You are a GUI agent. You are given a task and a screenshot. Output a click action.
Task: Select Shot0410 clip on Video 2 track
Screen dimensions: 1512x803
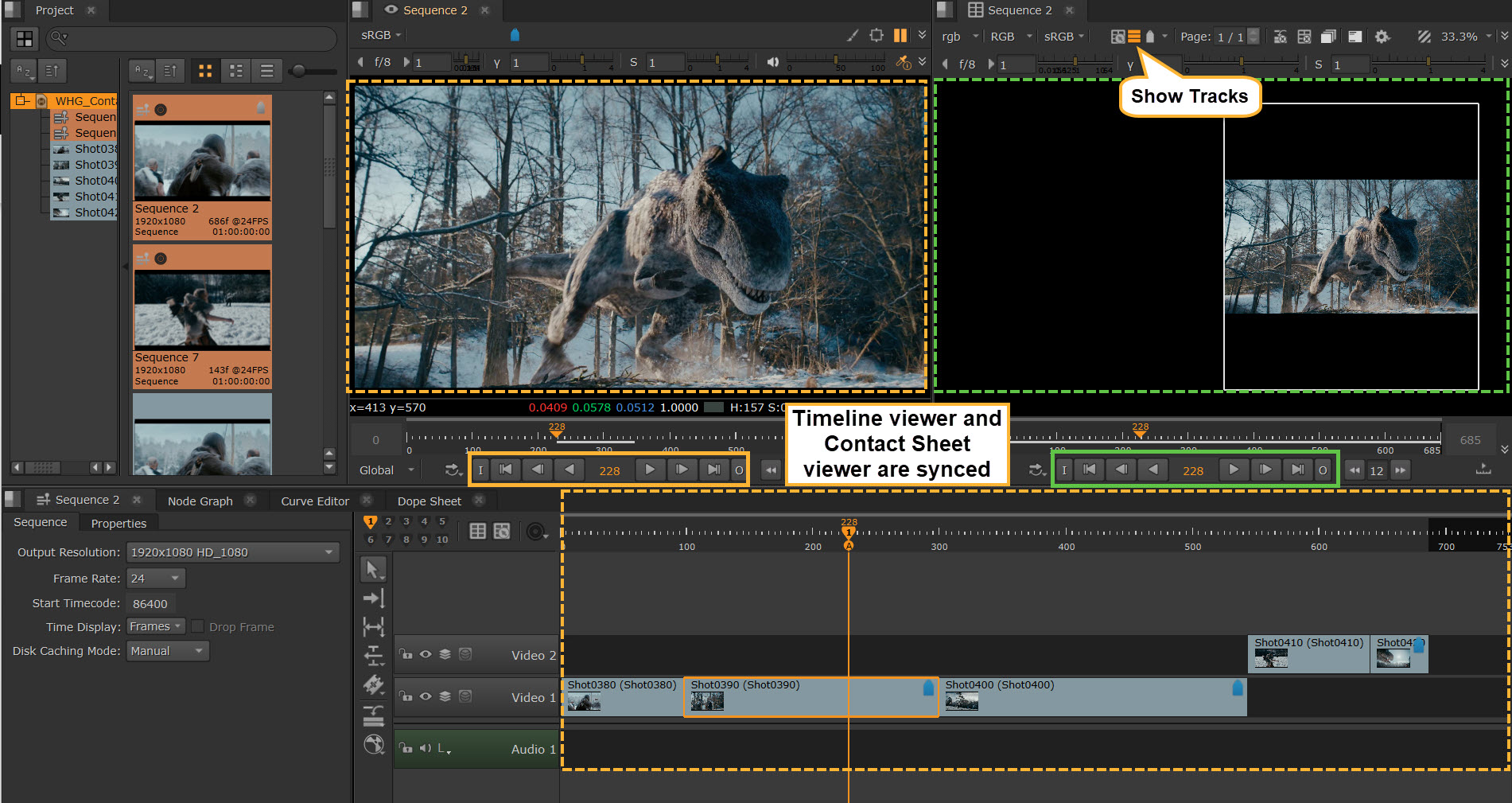(x=1308, y=654)
